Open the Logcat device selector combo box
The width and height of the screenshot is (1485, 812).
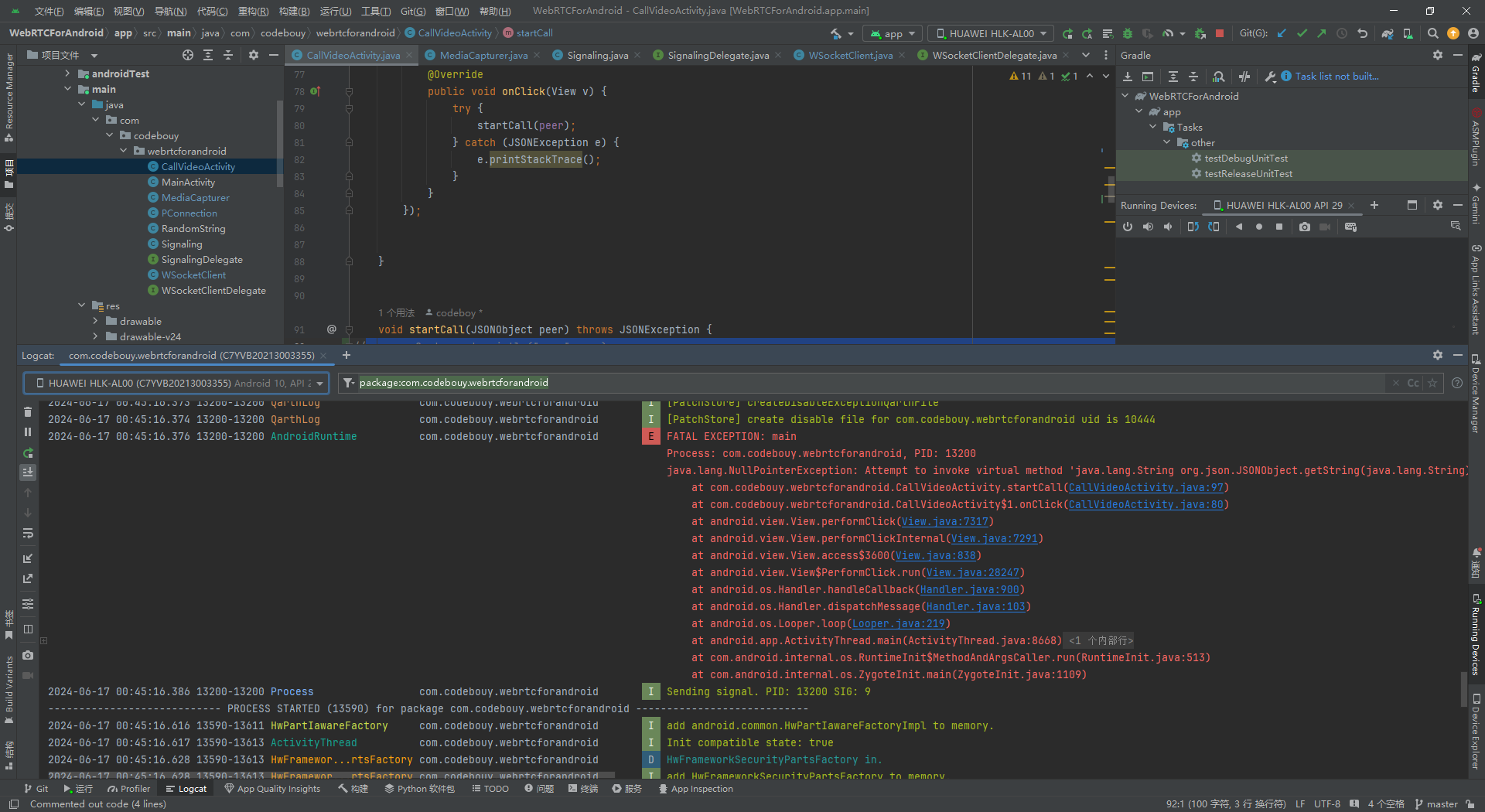click(176, 383)
